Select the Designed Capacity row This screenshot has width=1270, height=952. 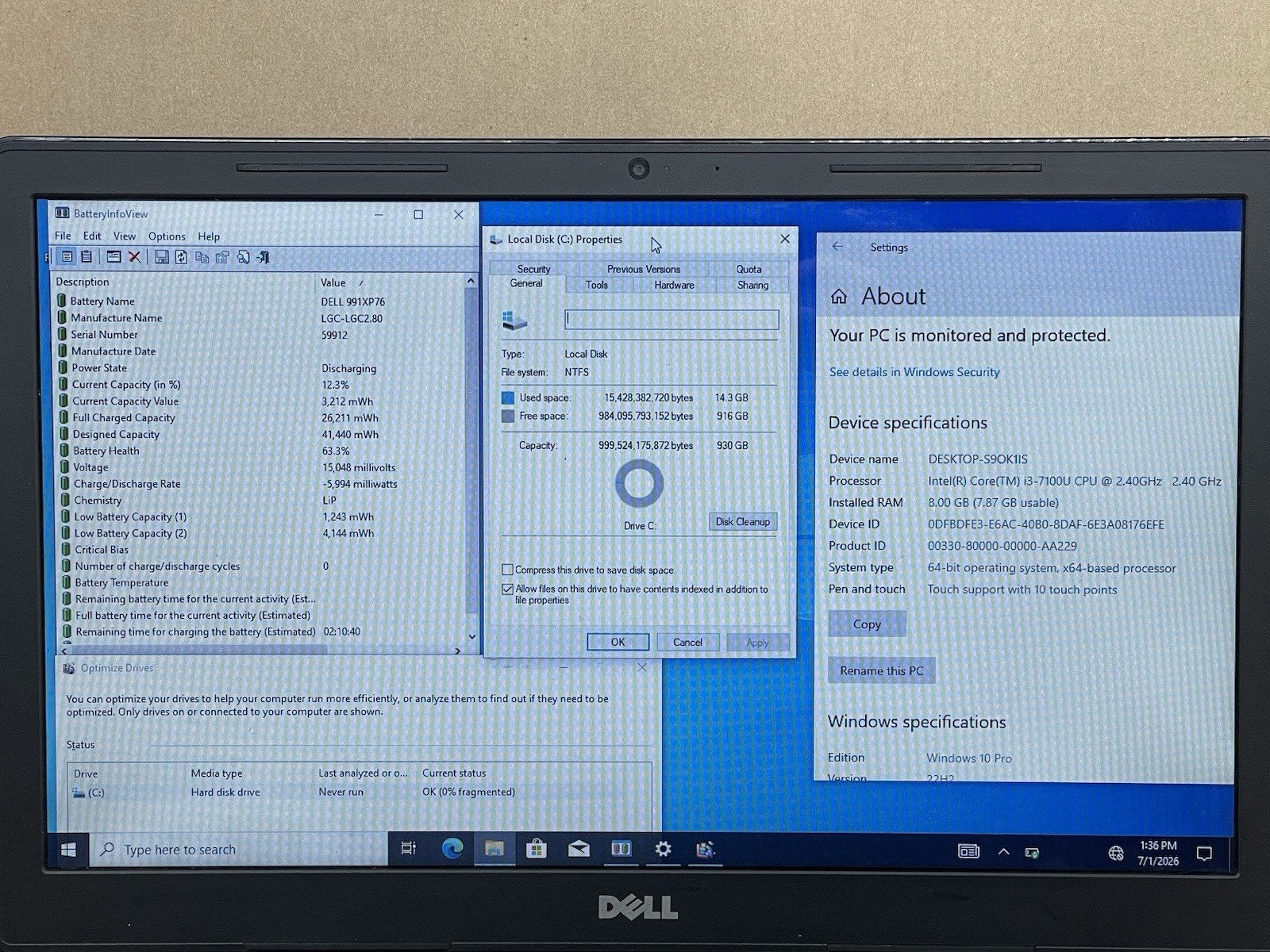pos(262,435)
